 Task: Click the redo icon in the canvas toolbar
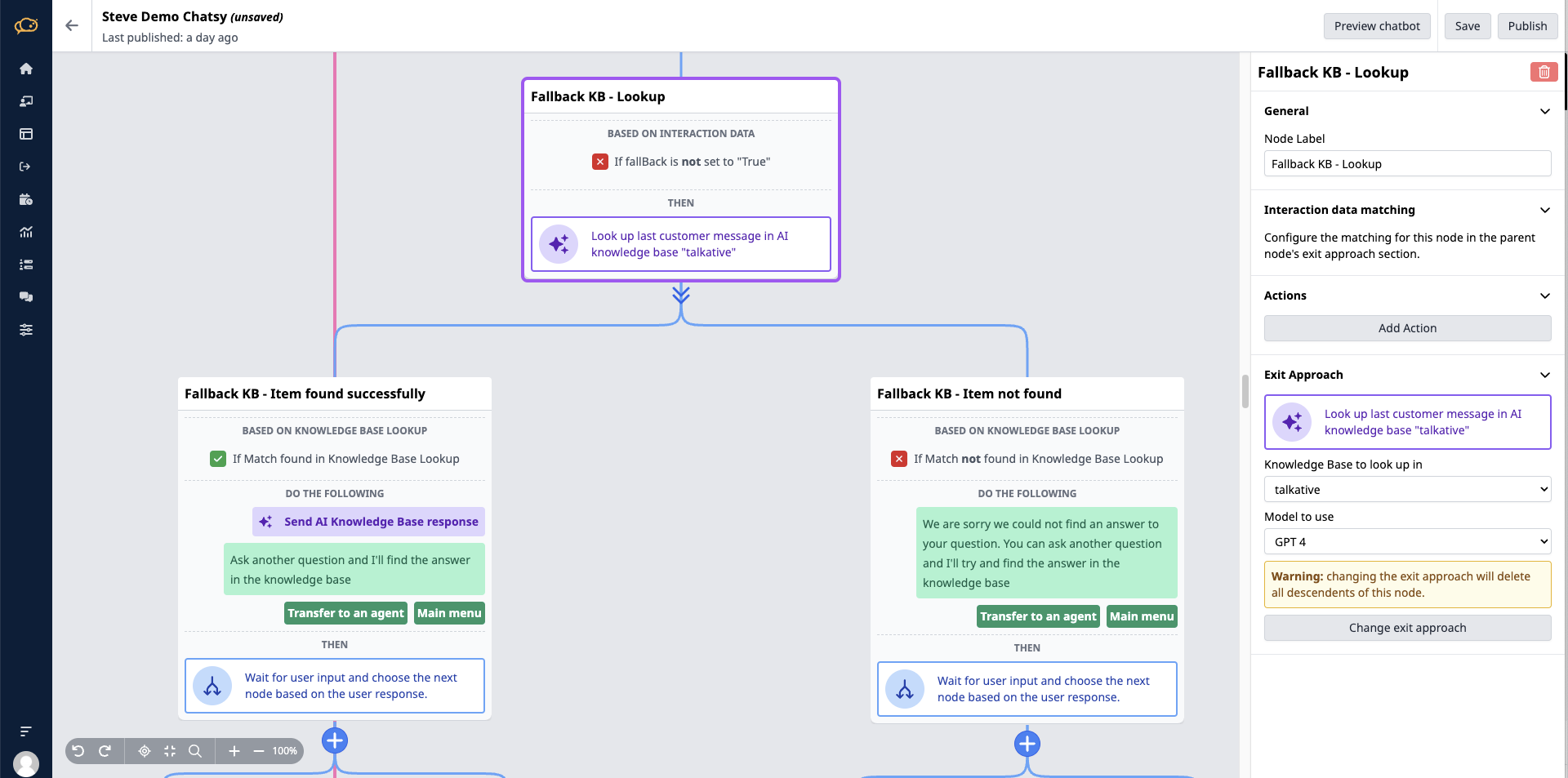[x=105, y=751]
